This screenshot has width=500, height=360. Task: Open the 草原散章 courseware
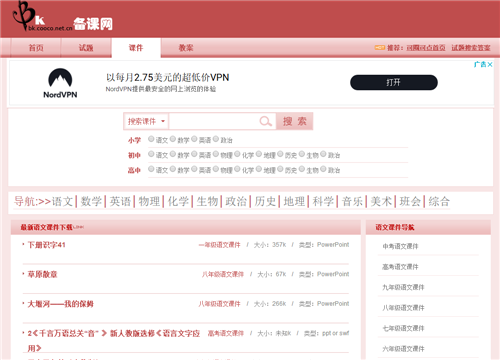(42, 274)
